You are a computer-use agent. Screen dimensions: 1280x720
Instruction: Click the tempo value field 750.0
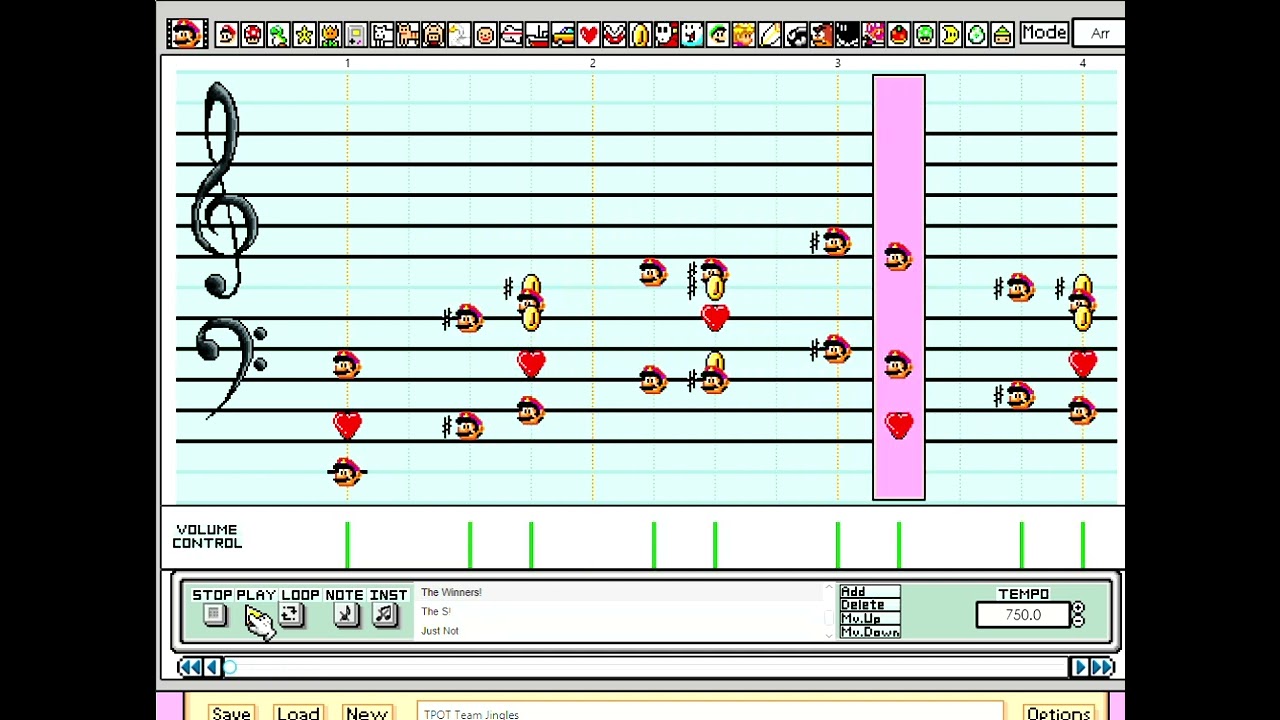coord(1023,615)
